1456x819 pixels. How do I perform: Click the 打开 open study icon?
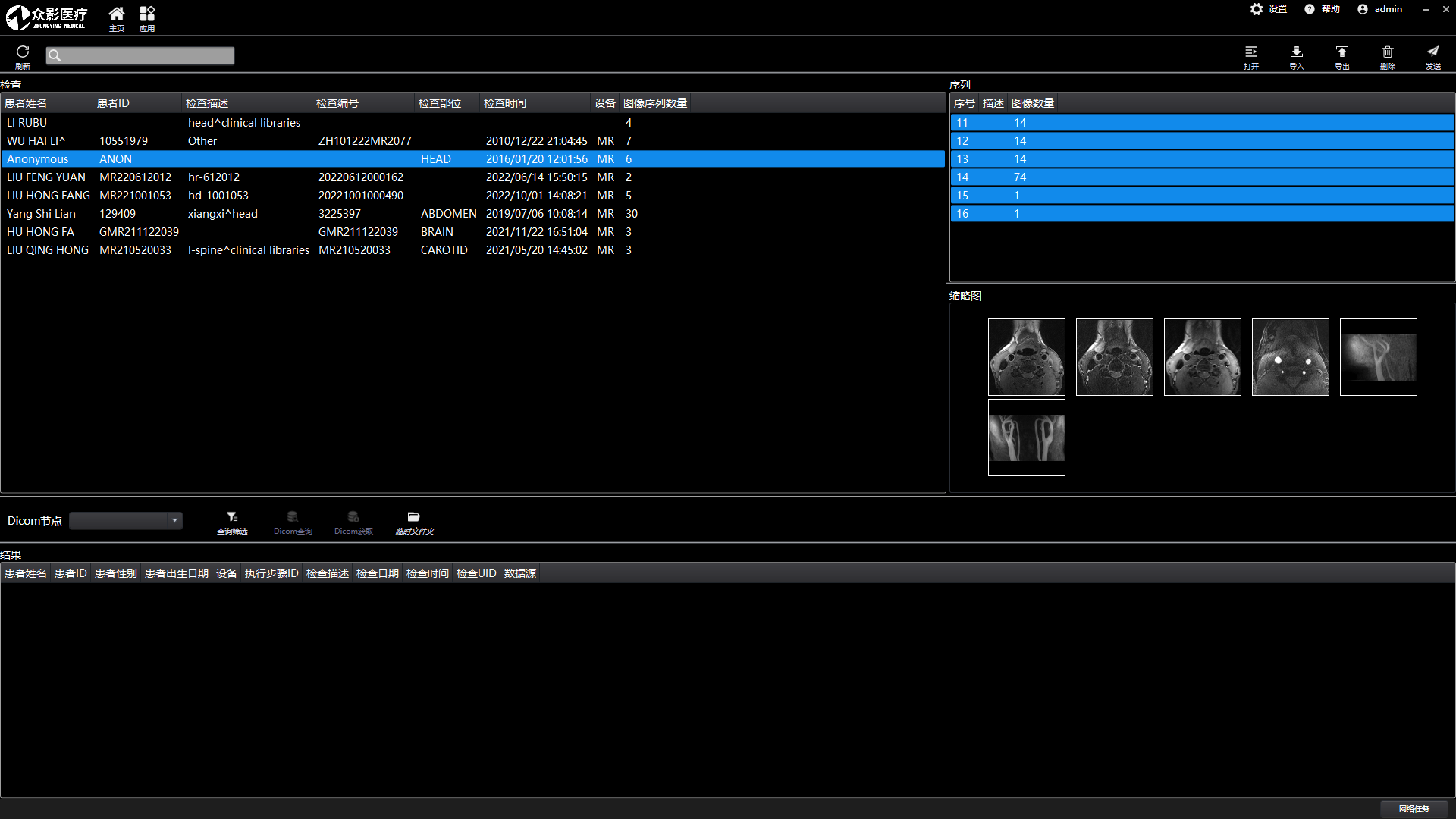(1251, 57)
